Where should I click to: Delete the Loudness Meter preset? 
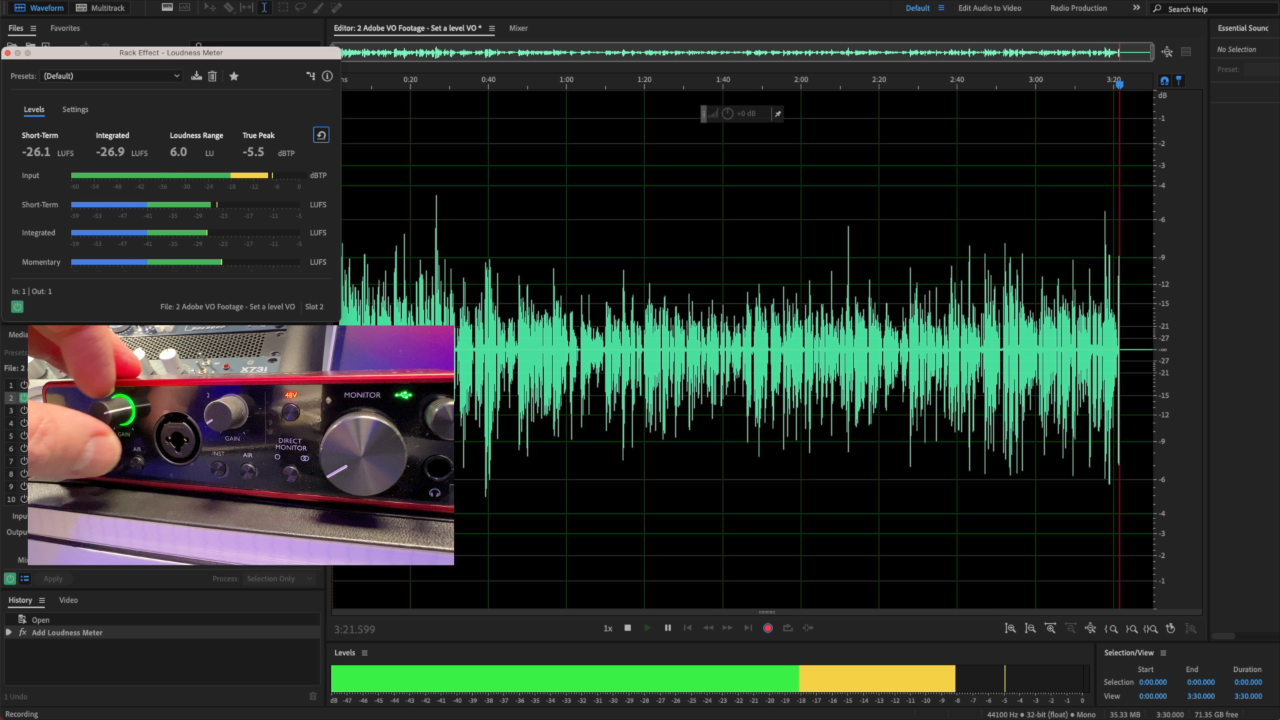click(x=212, y=76)
